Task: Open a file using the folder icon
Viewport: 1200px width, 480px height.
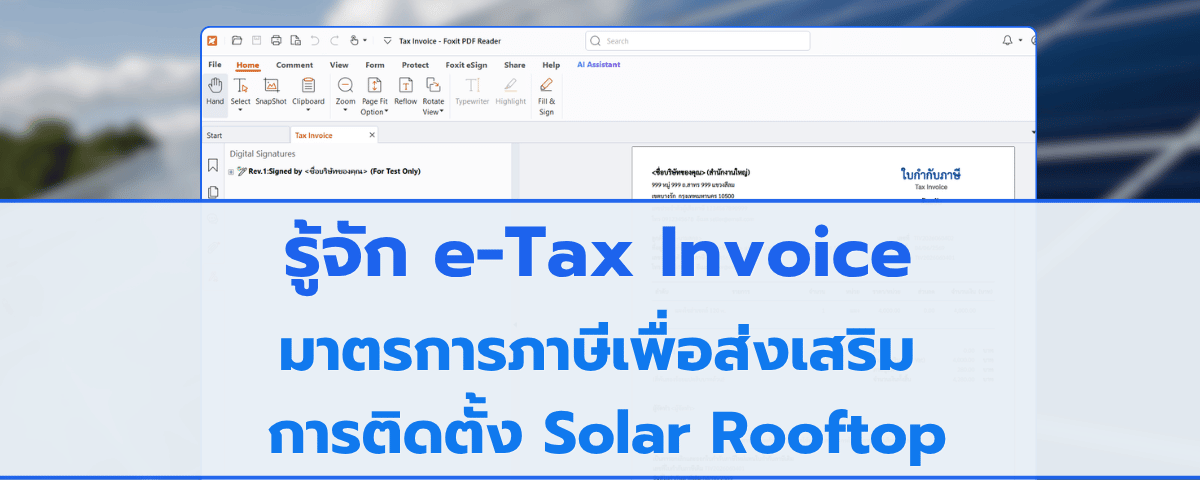Action: (237, 41)
